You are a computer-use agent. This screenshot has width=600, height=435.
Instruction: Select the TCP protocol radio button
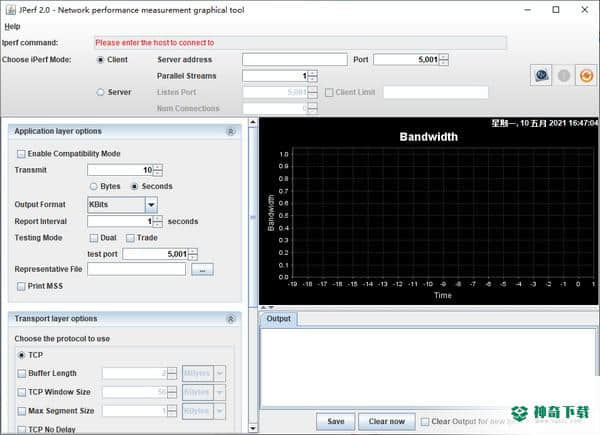[21, 355]
